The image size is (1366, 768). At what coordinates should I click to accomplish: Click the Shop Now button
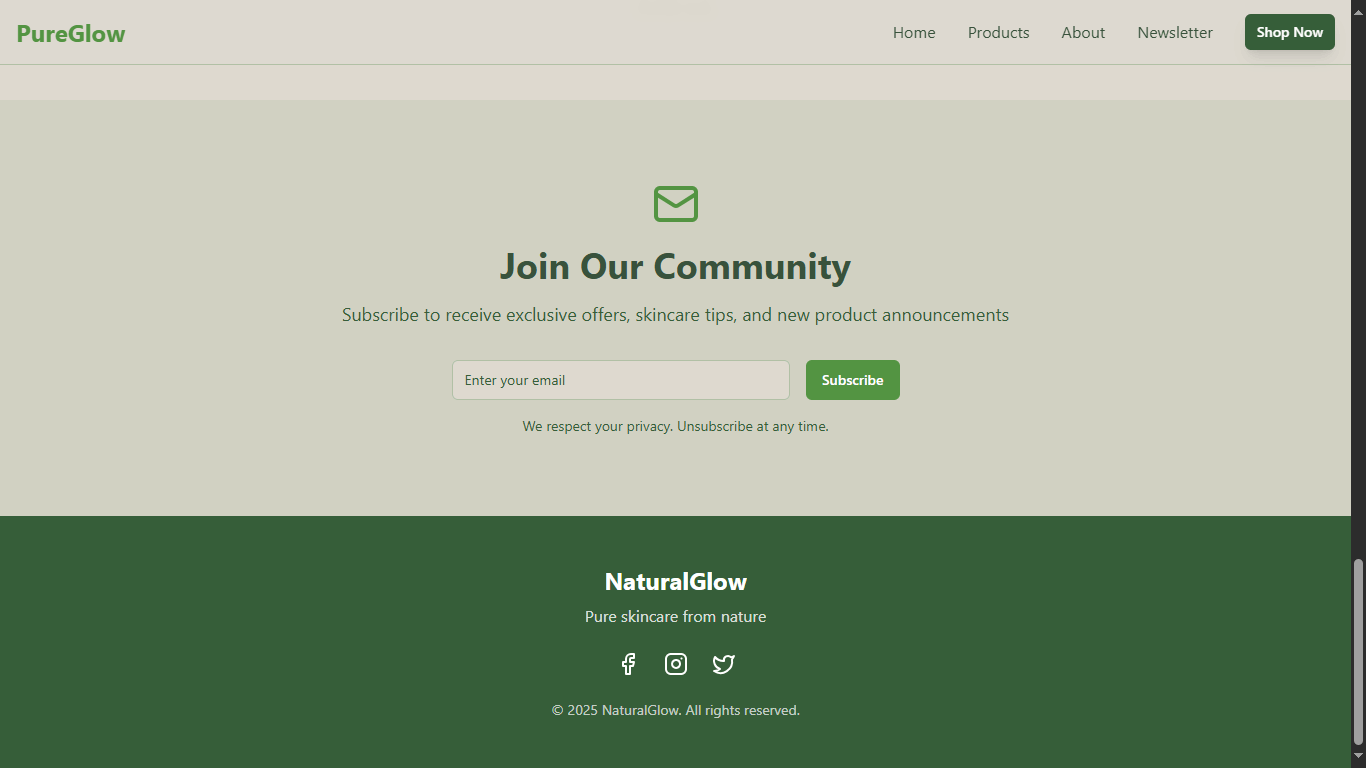(1289, 32)
